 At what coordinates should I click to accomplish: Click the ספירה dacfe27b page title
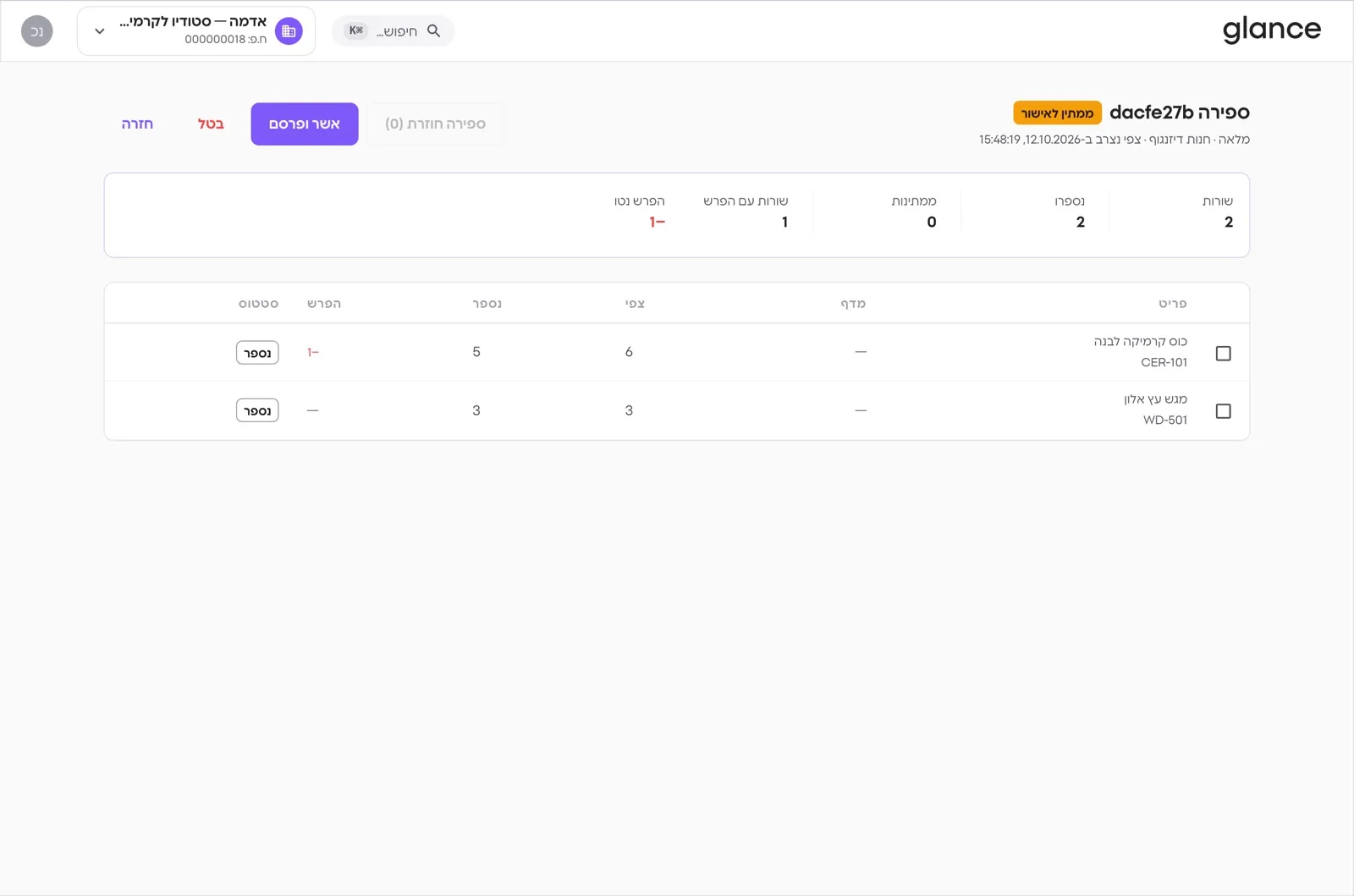coord(1180,113)
